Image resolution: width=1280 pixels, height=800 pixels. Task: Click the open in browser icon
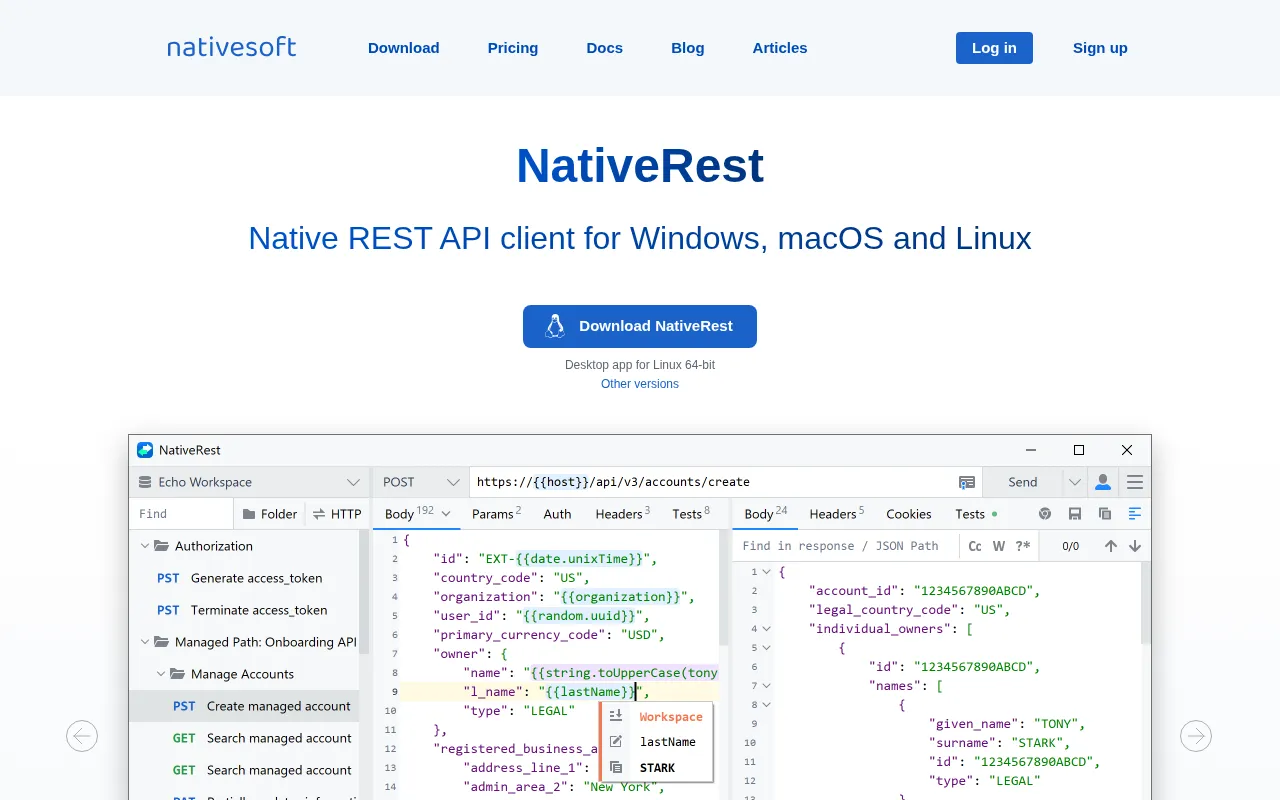point(1045,514)
